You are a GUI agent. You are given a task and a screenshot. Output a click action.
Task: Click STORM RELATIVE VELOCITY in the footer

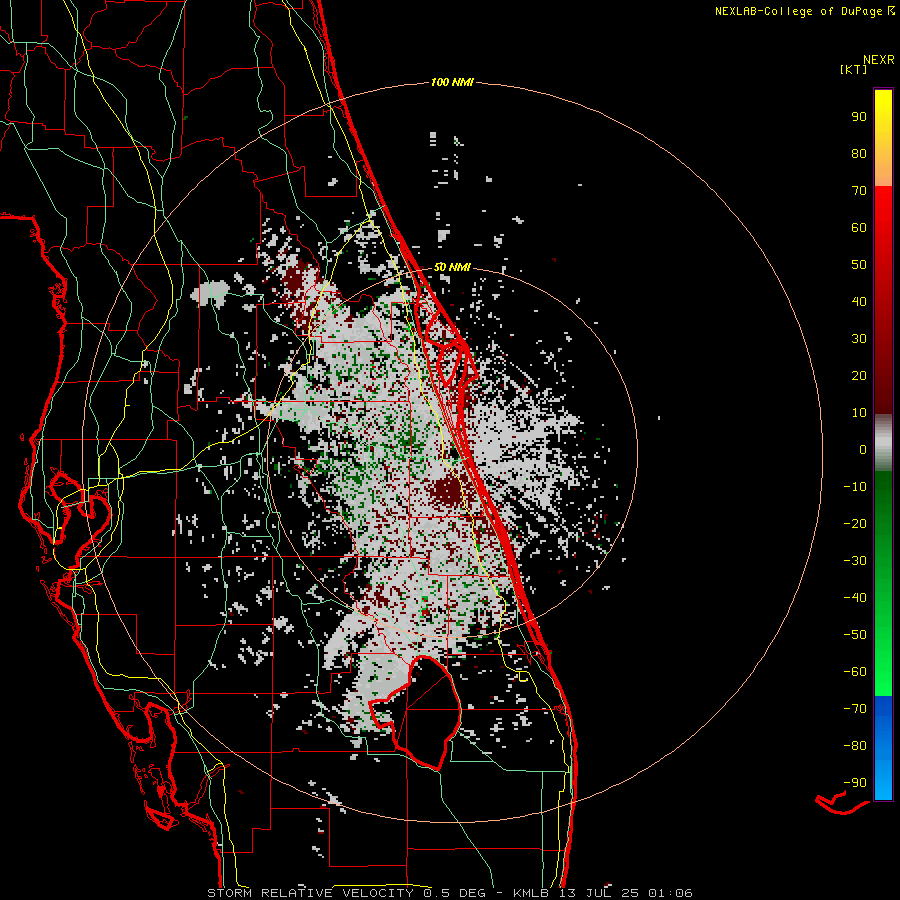coord(310,893)
